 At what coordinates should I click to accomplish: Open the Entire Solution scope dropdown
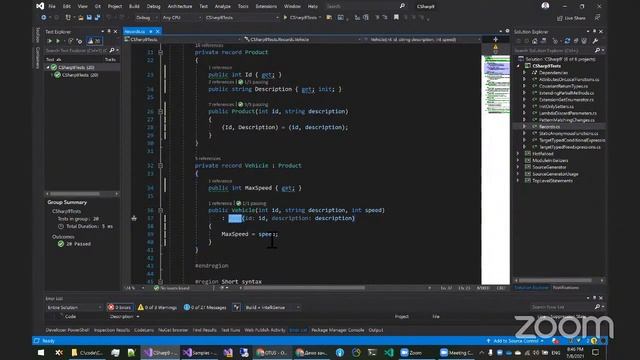(74, 307)
